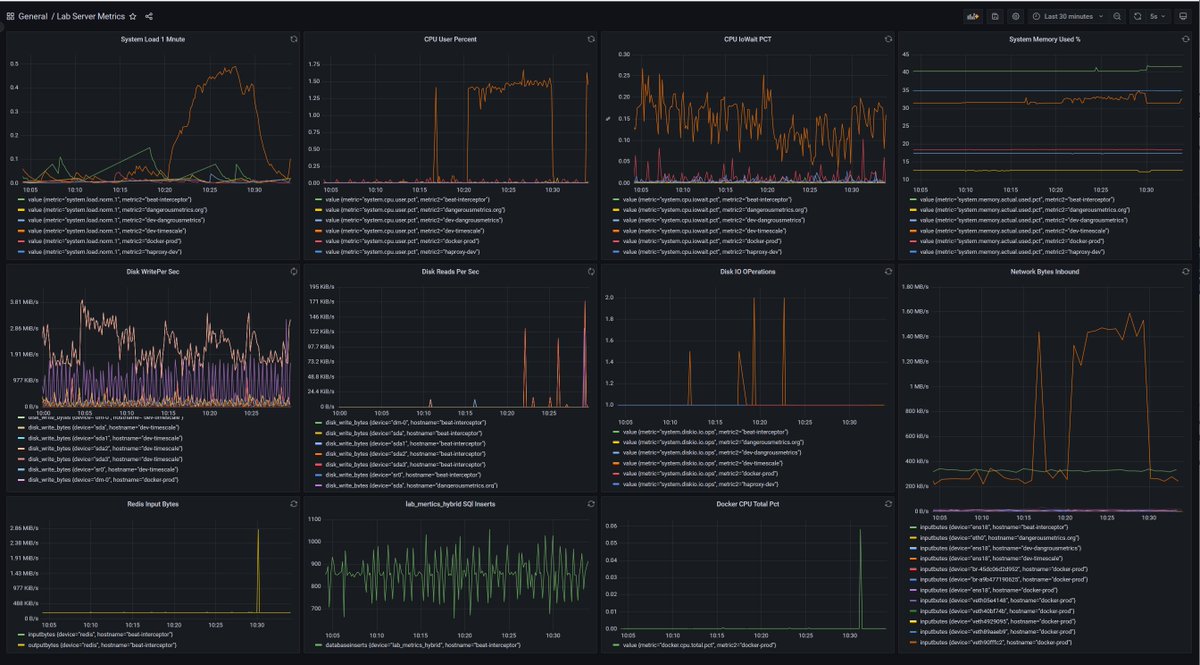Click the Lab Server Metrics dashboard title
Viewport: 1200px width, 665px height.
[91, 16]
